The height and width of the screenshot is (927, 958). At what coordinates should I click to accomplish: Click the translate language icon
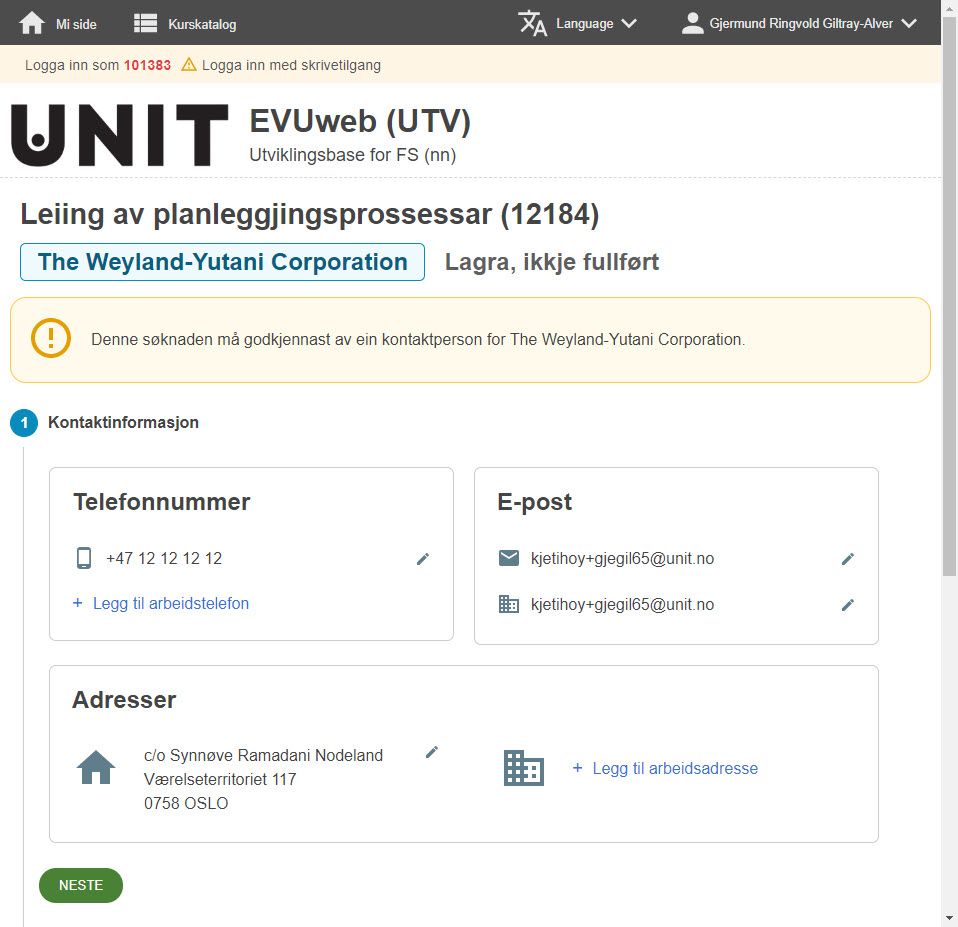pos(532,23)
